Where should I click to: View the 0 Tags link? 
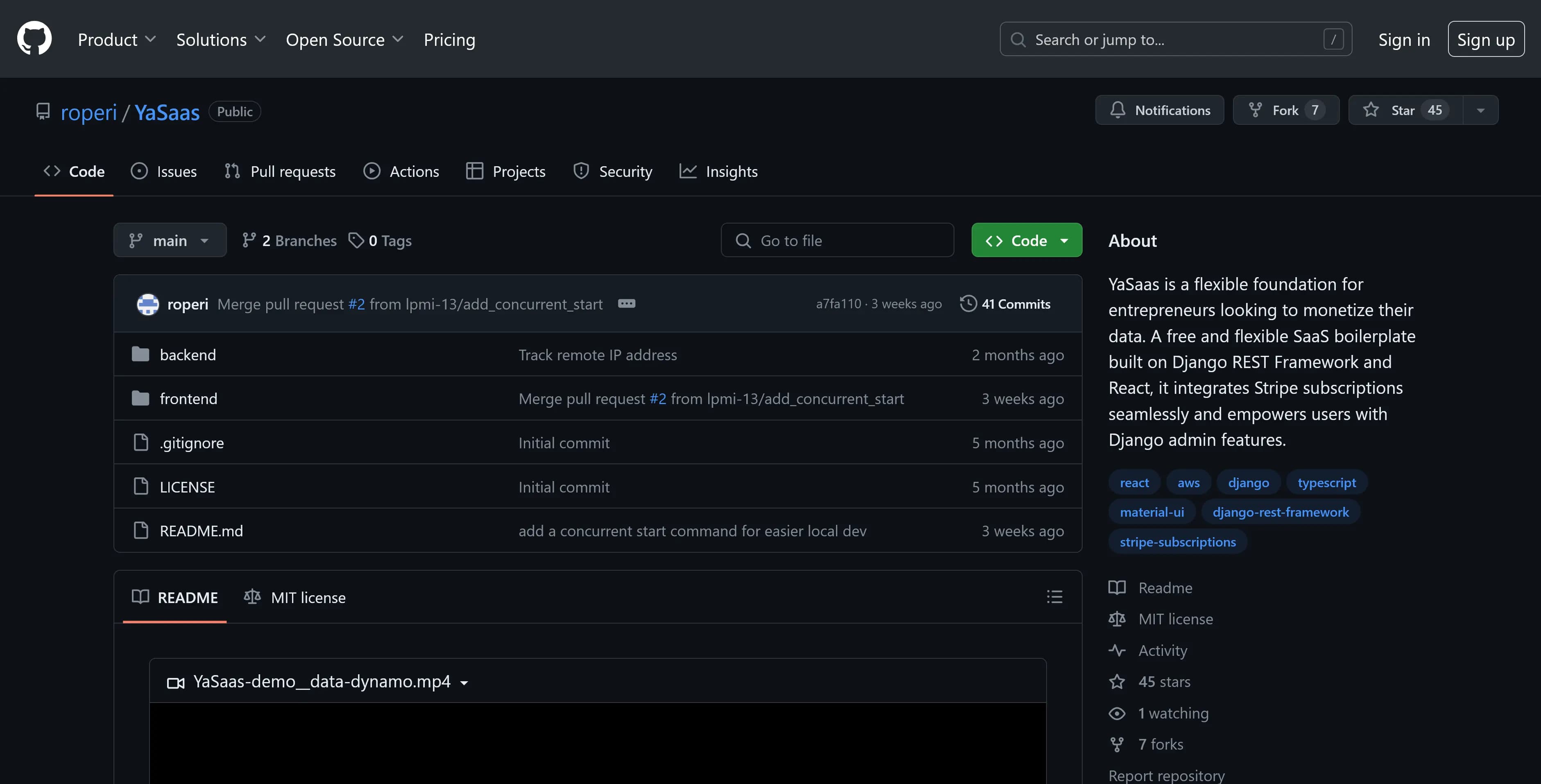click(x=380, y=240)
